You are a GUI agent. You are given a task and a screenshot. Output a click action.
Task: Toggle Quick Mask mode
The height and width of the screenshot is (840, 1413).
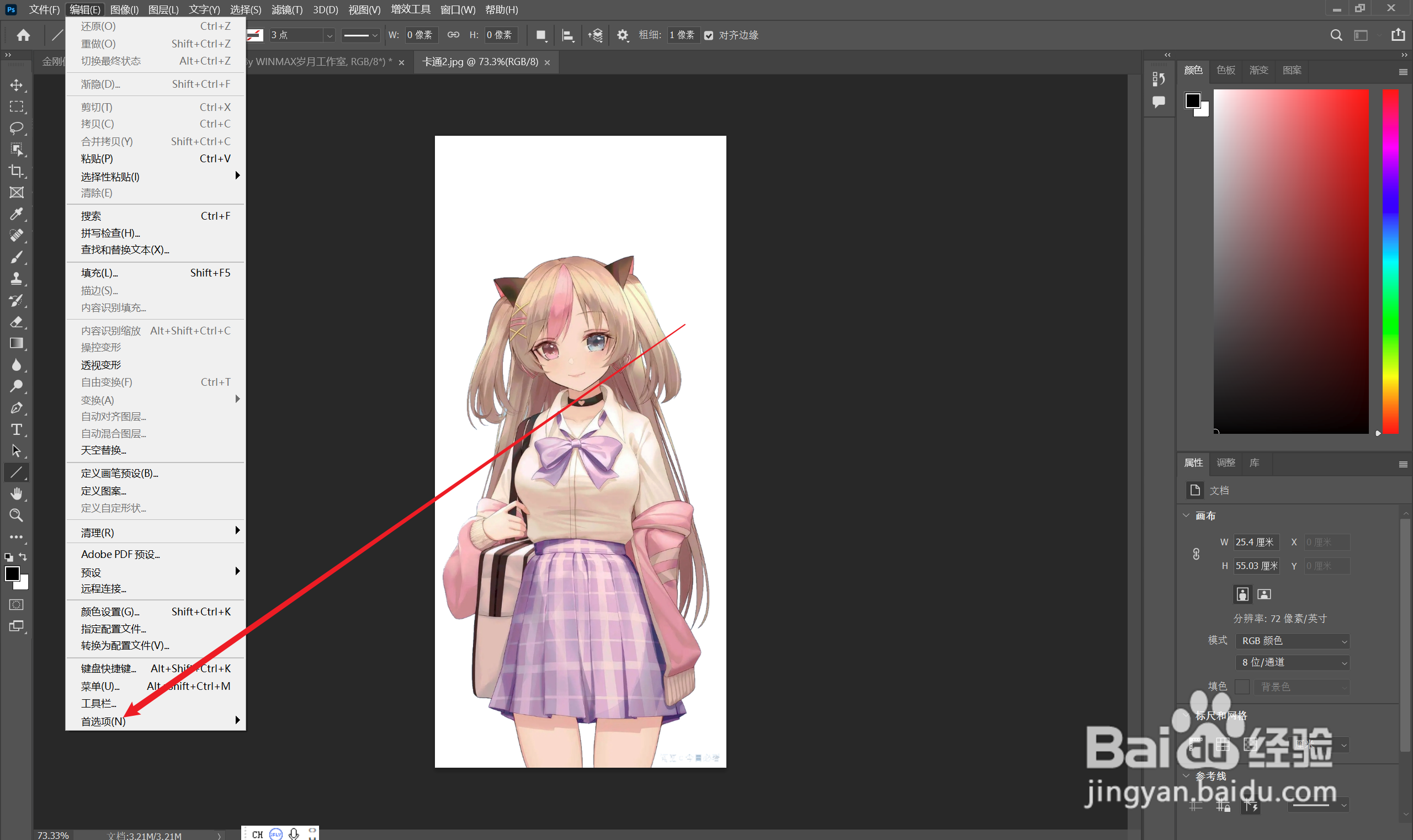(17, 604)
